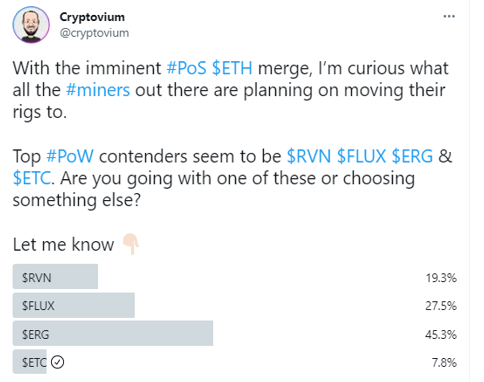Open the Cryptovium profile avatar

pos(31,25)
